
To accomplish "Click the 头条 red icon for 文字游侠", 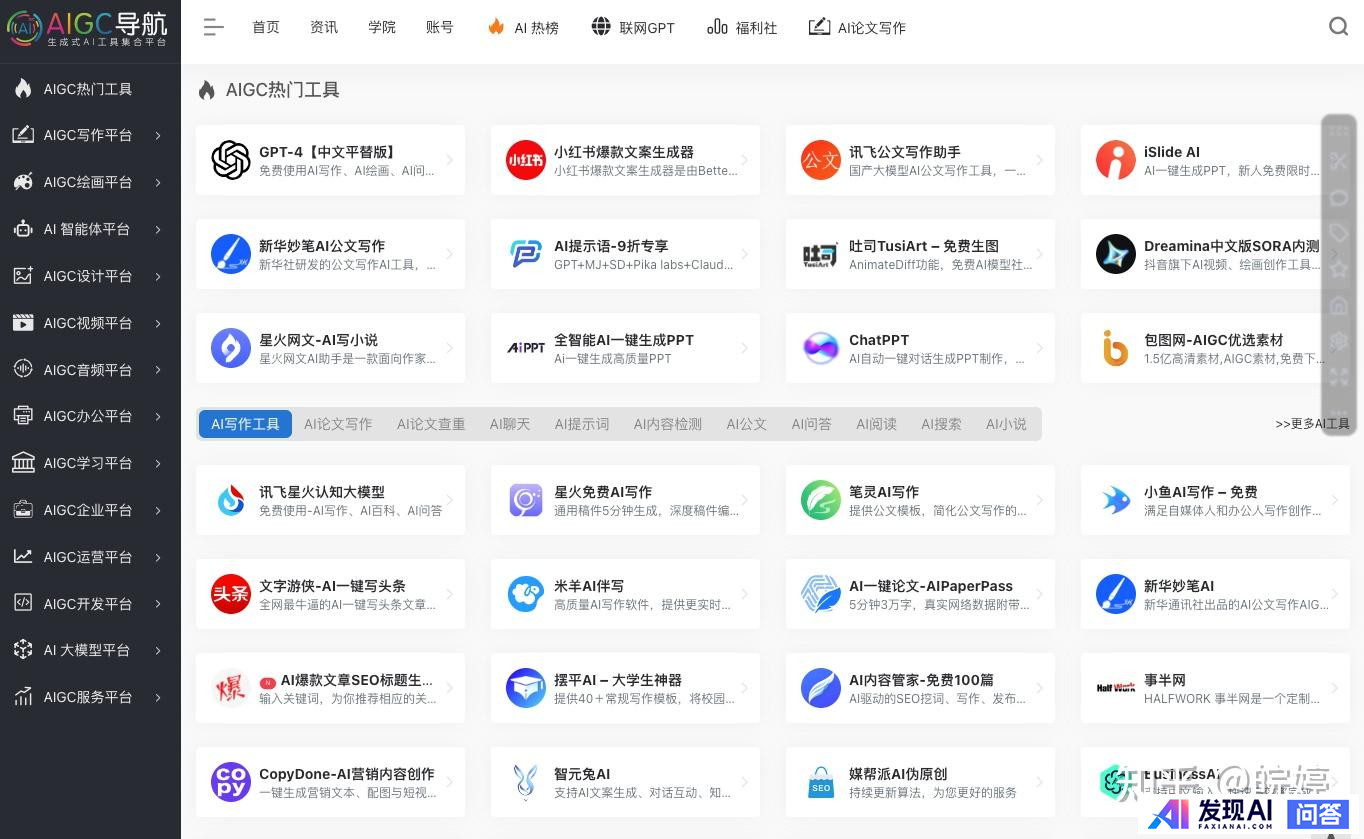I will point(231,594).
